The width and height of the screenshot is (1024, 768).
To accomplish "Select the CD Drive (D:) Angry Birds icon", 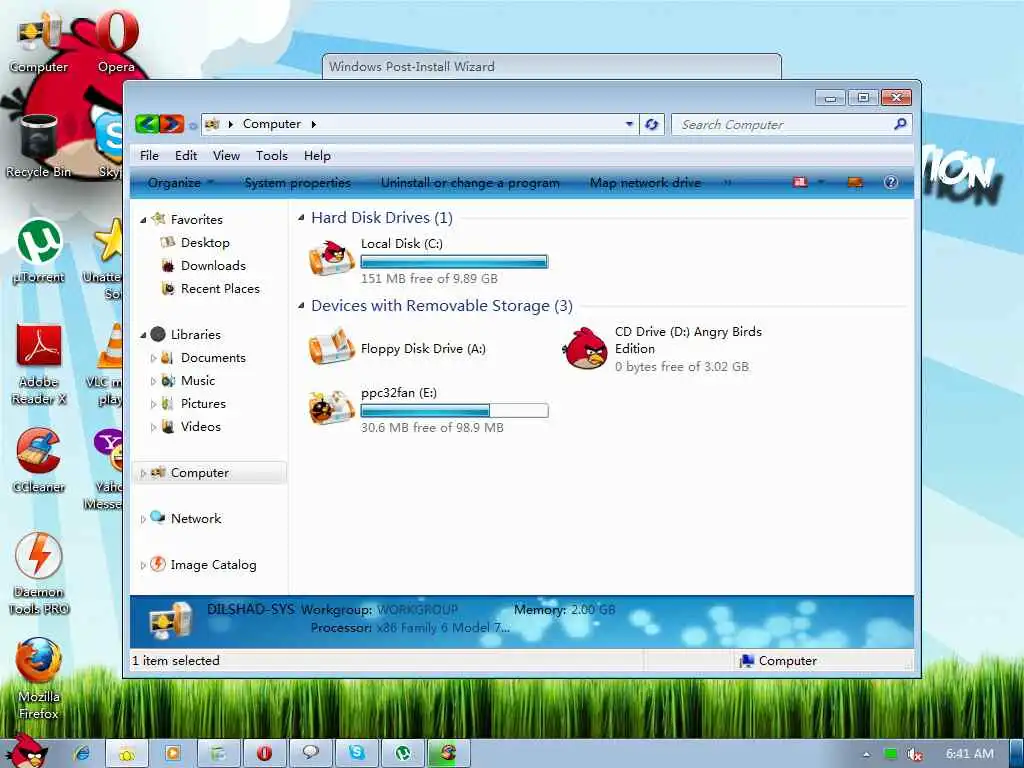I will pyautogui.click(x=585, y=348).
